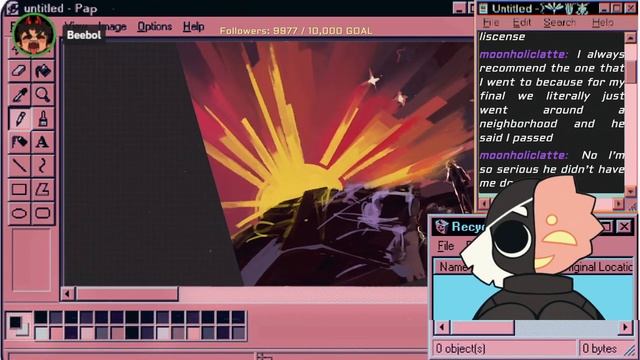Select the Rounded Rectangle tool
Image resolution: width=640 pixels, height=360 pixels.
(42, 213)
